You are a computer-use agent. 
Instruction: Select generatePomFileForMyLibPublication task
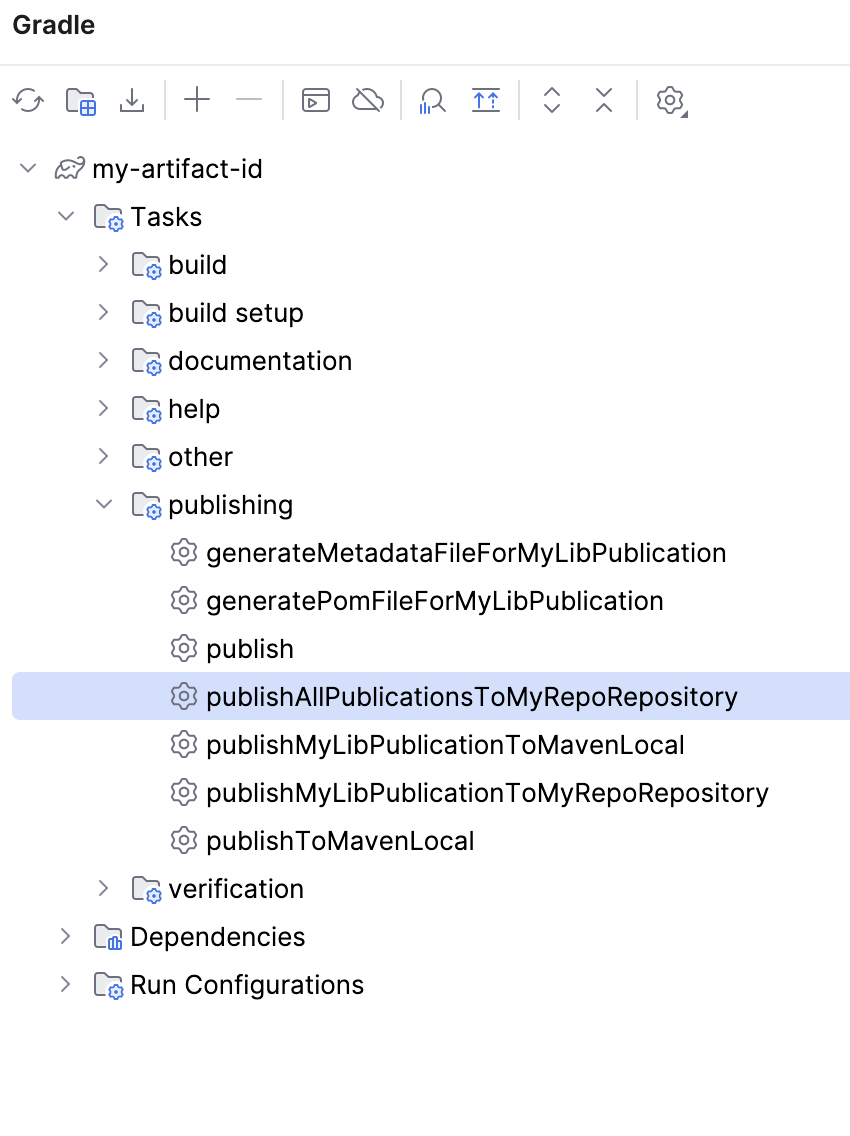coord(435,601)
